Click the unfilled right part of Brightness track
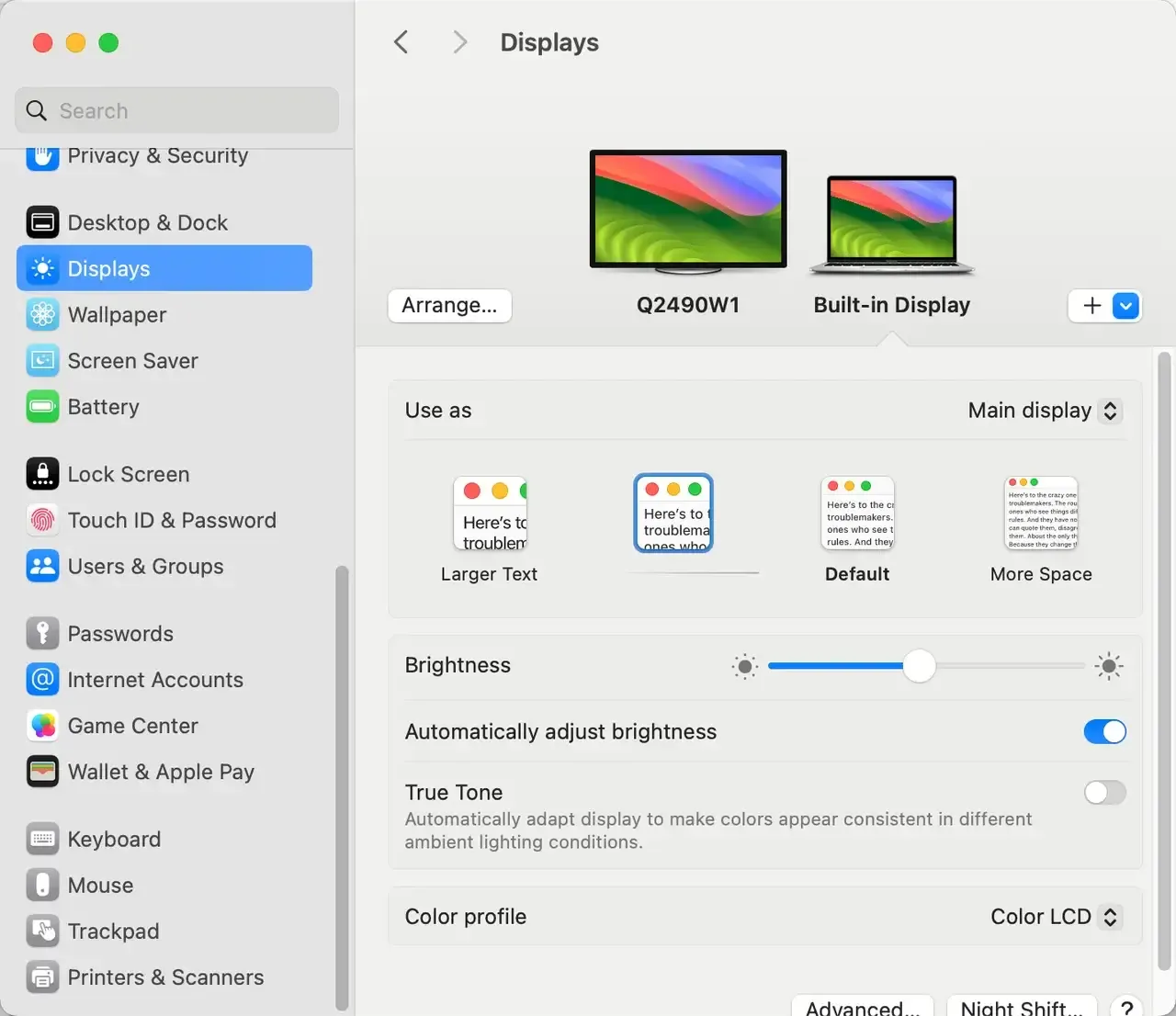The width and height of the screenshot is (1176, 1016). [x=1011, y=666]
